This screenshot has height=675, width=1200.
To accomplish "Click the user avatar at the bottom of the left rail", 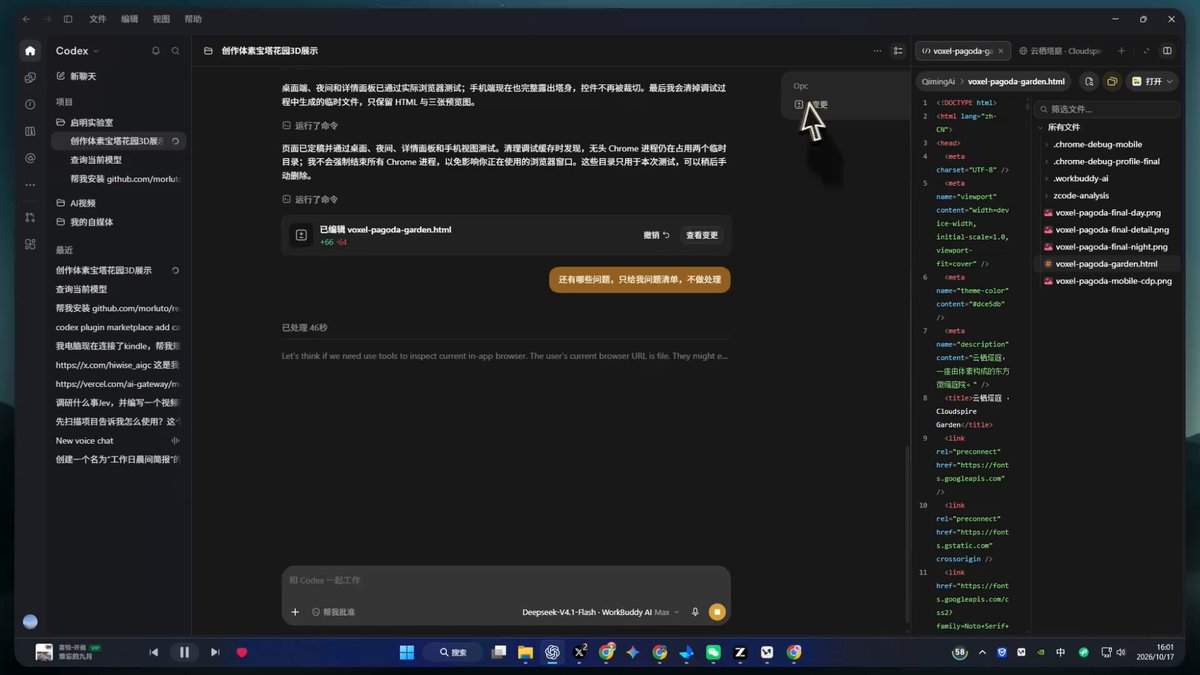I will [30, 621].
